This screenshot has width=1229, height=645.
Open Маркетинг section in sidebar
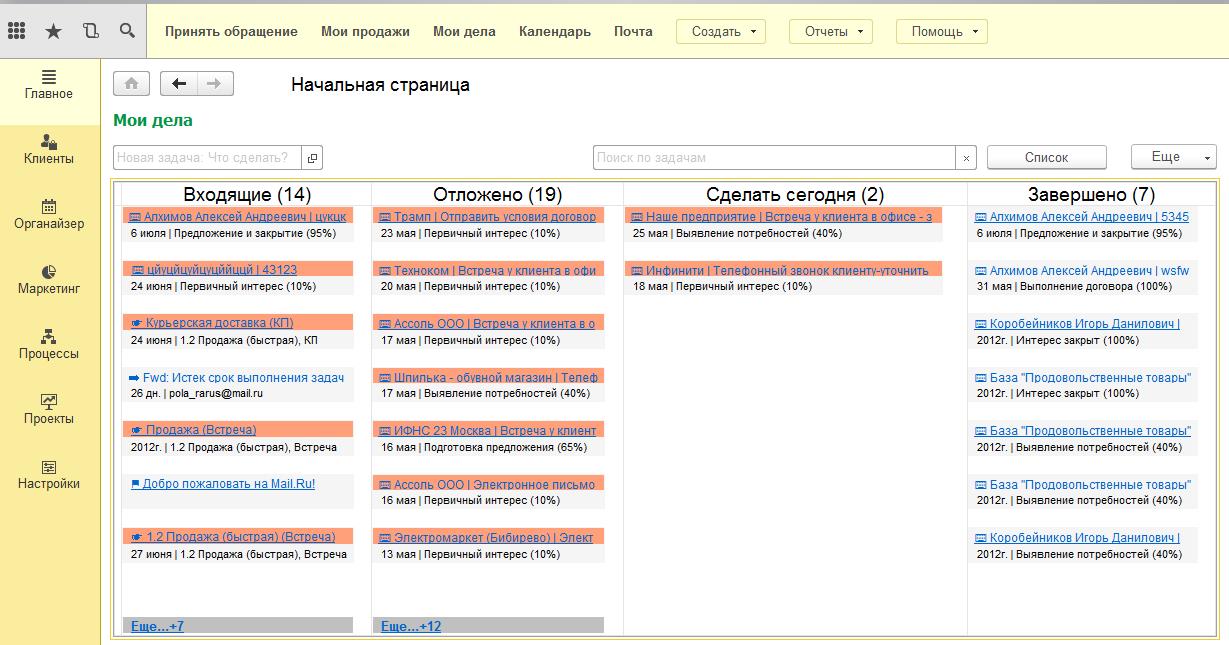click(x=49, y=279)
